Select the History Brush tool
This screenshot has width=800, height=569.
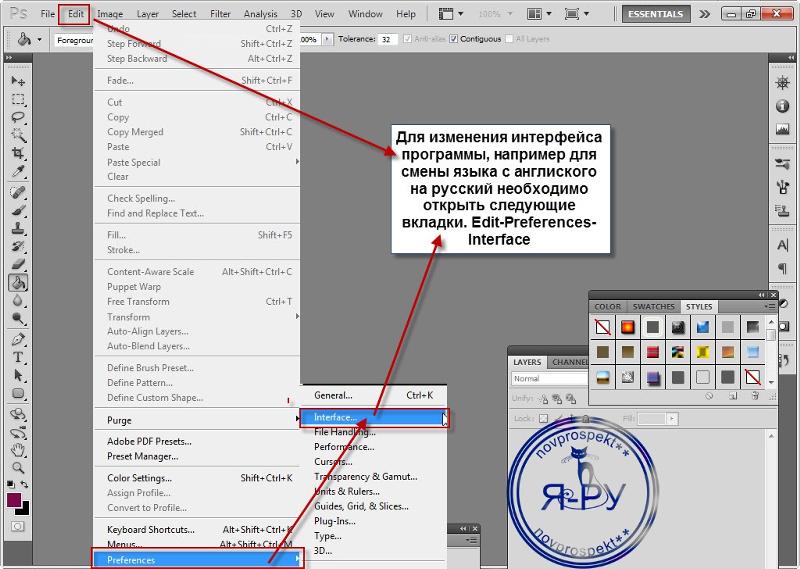pyautogui.click(x=18, y=246)
